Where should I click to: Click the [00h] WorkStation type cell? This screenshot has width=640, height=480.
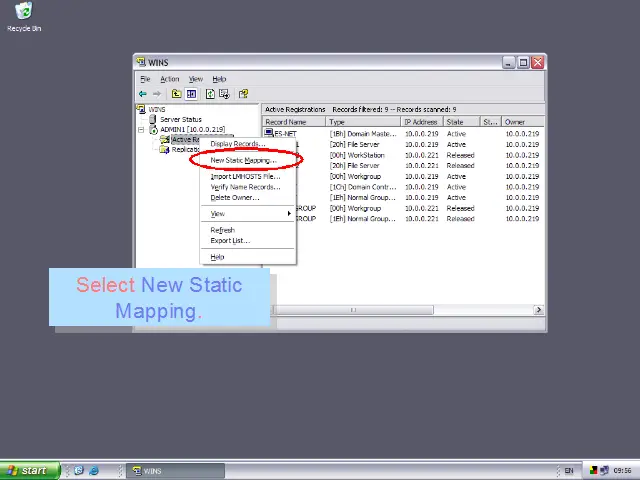click(357, 155)
